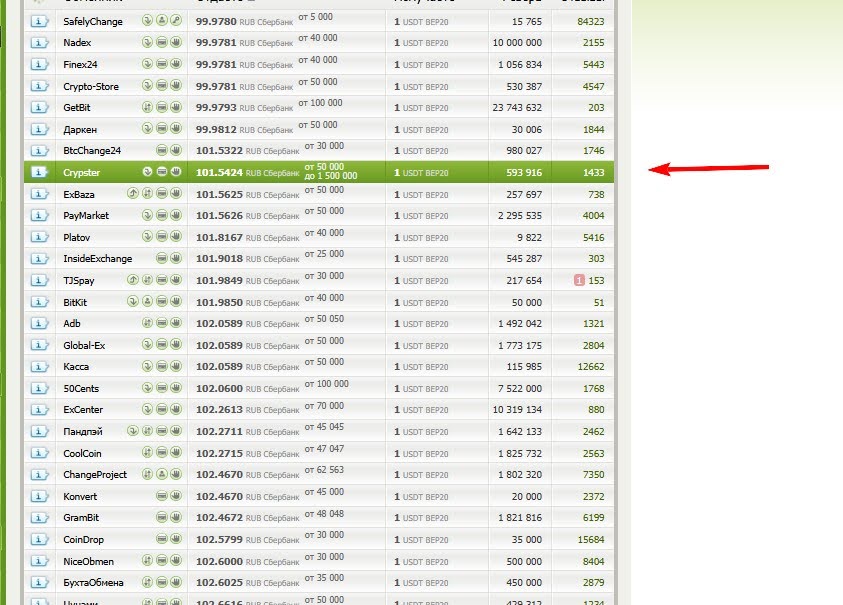The image size is (843, 605).
Task: Click the 'от 100 000' minimum for GetBit
Action: [320, 103]
